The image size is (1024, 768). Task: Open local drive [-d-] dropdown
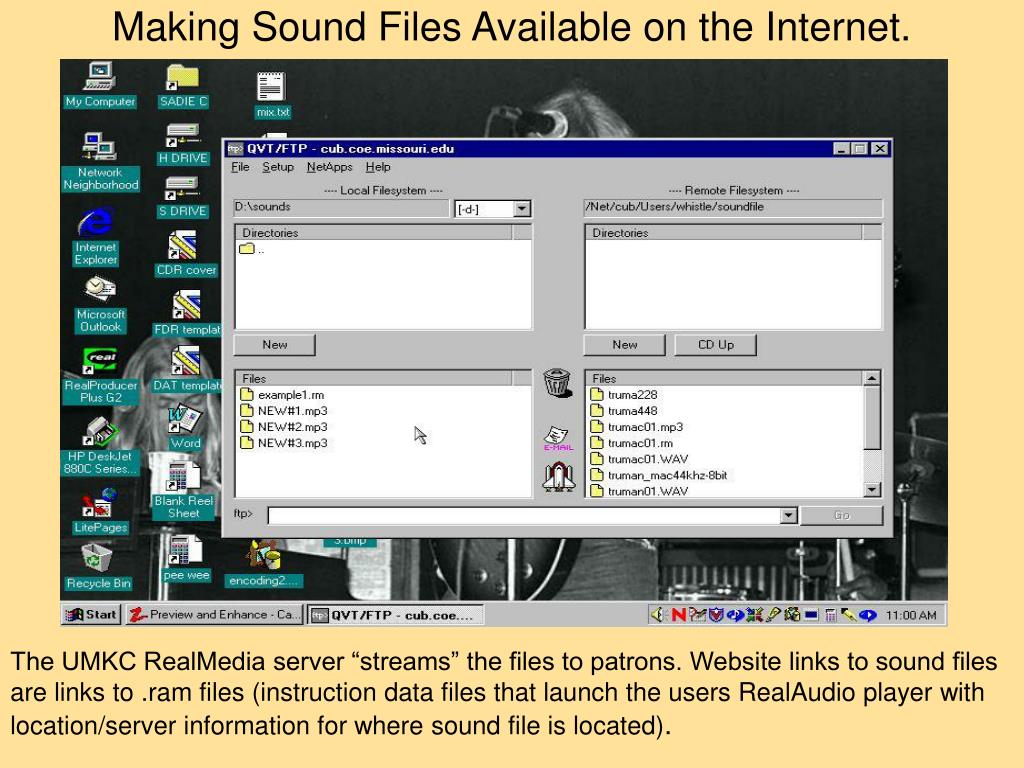(521, 209)
